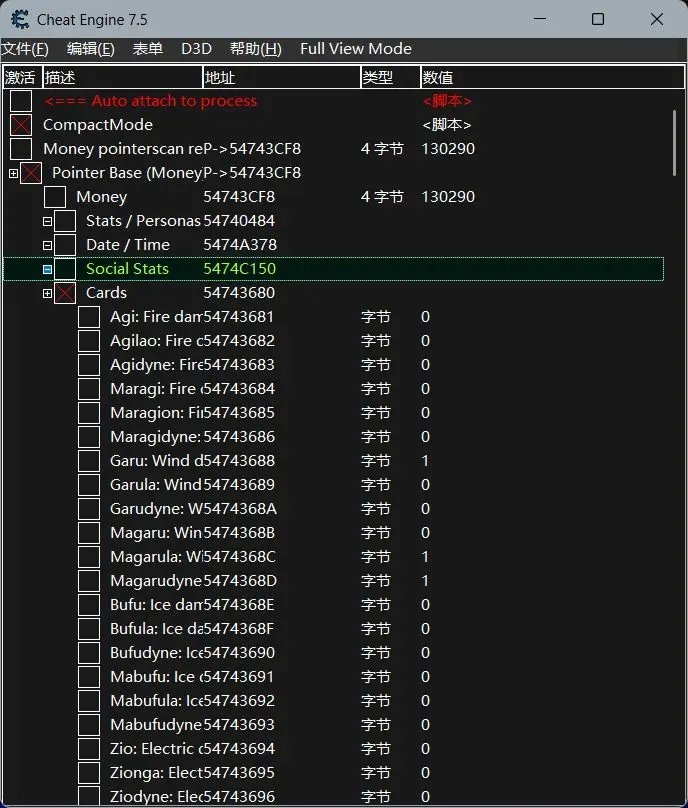Collapse the Stats / Personas node

coord(47,222)
